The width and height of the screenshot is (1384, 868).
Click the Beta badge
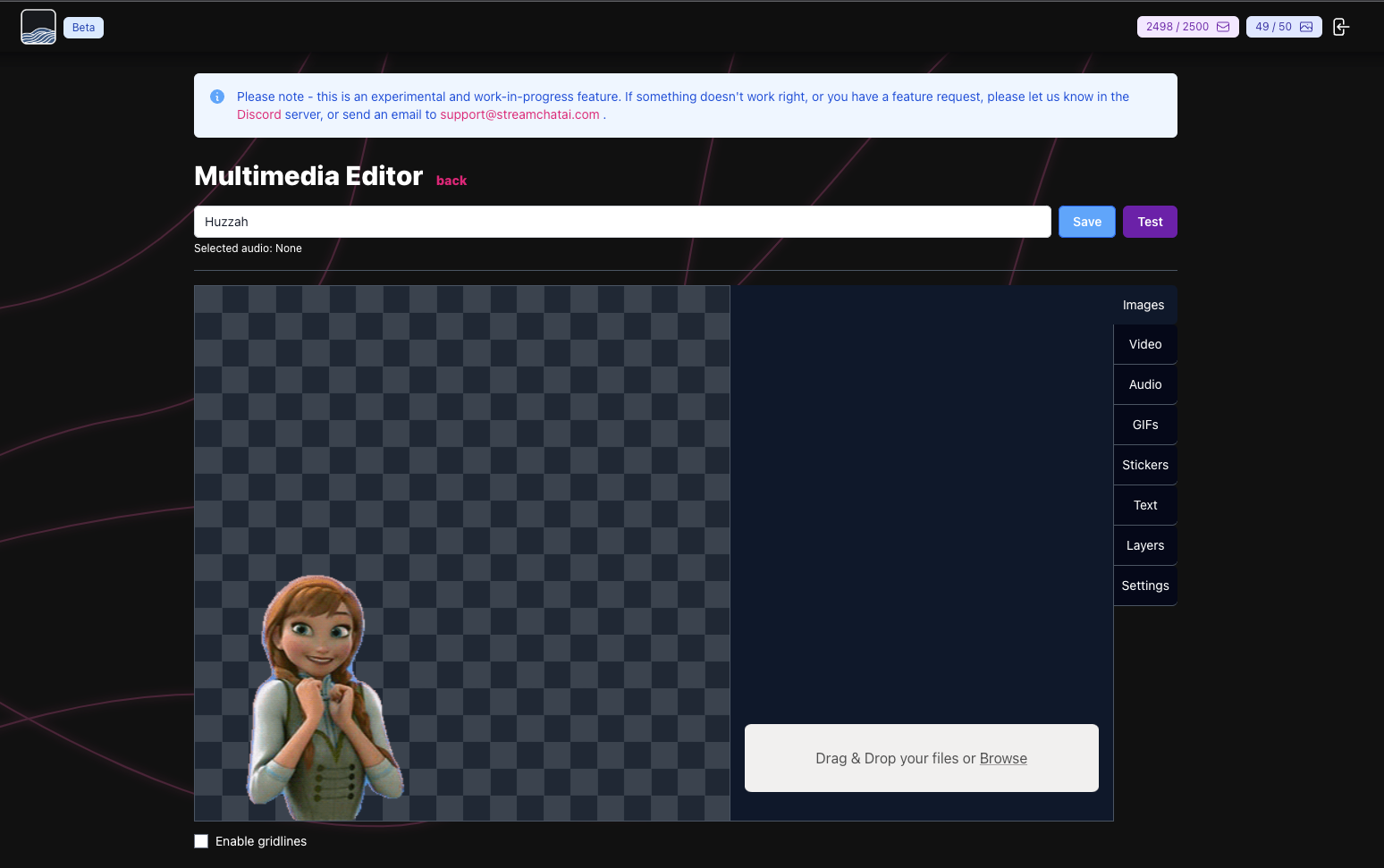(x=83, y=28)
